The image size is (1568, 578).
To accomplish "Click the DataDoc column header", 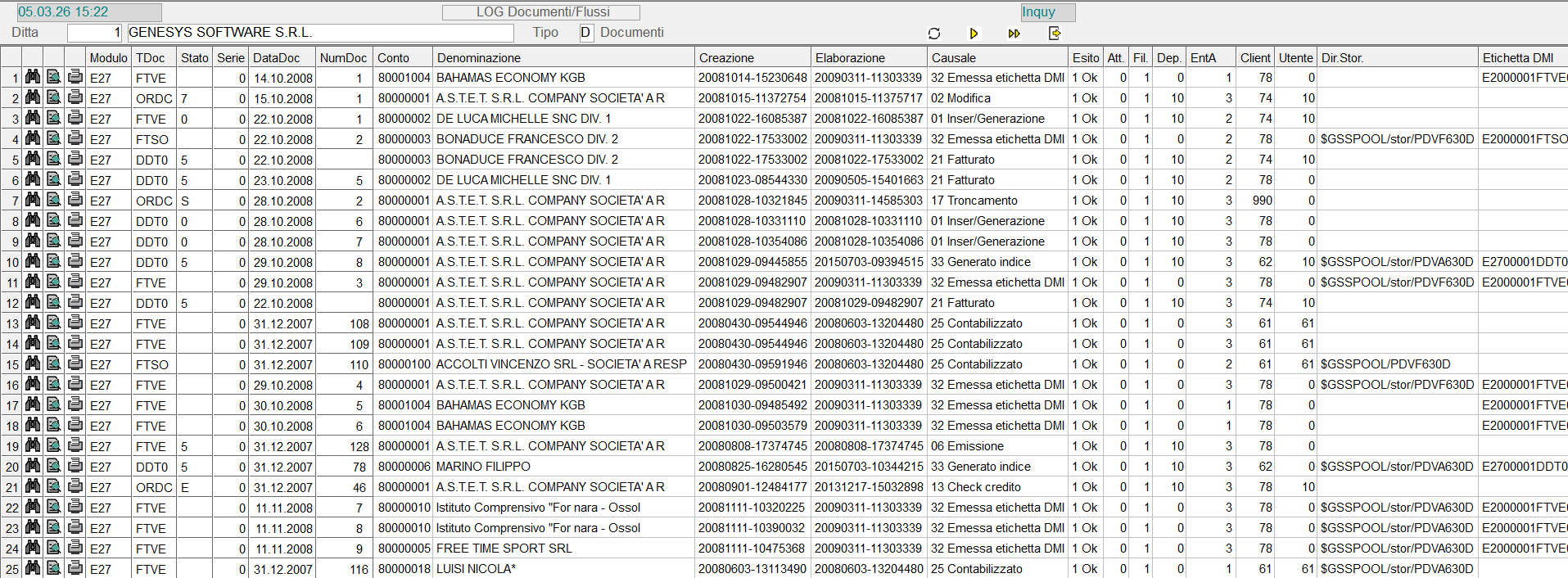I will (x=276, y=58).
